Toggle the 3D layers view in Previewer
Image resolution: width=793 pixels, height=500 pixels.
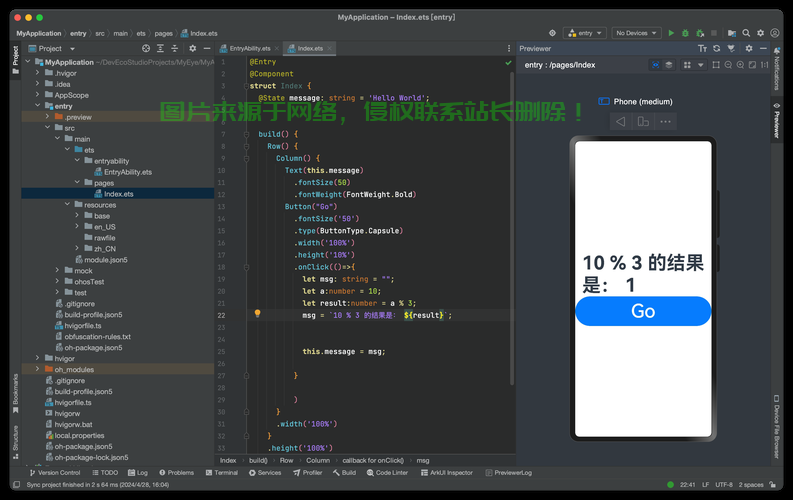tap(670, 65)
